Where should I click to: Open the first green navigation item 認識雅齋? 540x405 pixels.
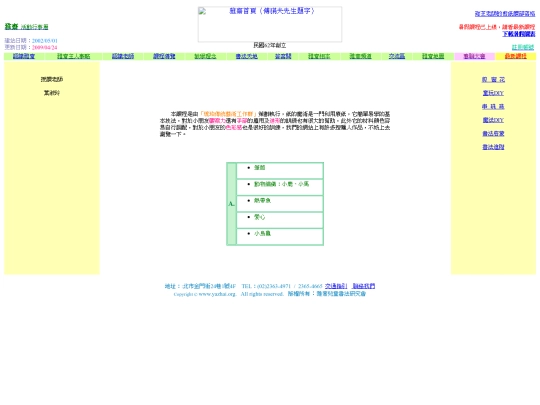pyautogui.click(x=24, y=56)
